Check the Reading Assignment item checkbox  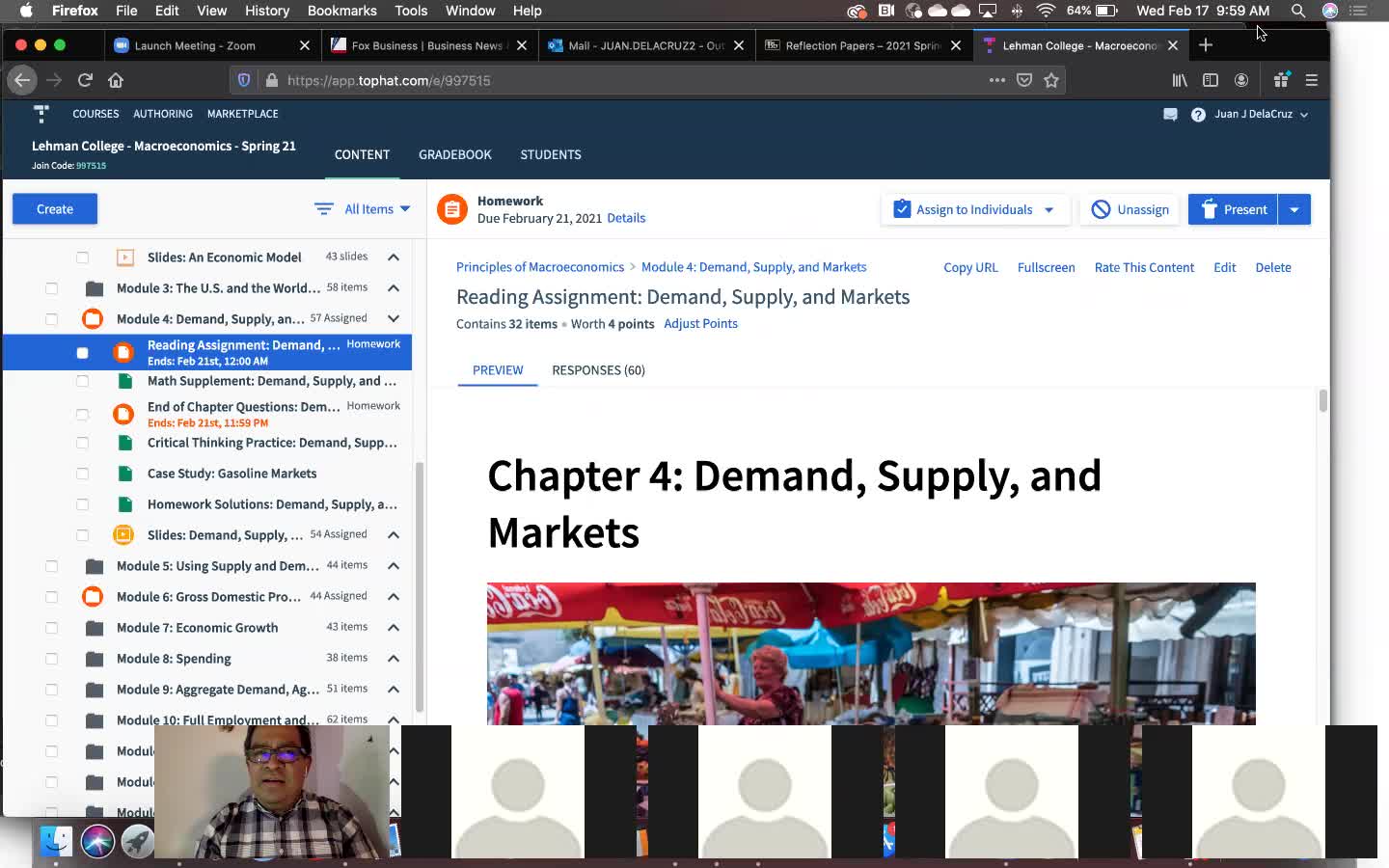[x=82, y=353]
